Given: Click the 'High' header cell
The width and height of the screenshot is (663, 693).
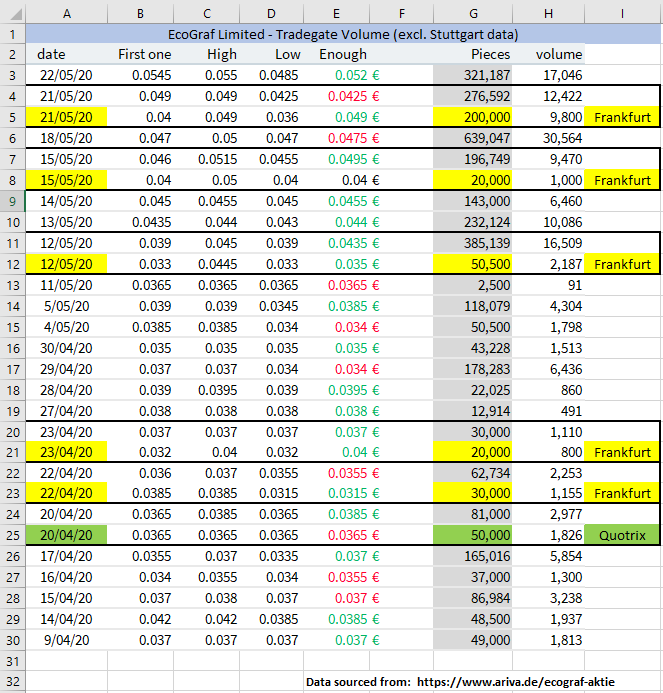Looking at the screenshot, I should click(206, 54).
